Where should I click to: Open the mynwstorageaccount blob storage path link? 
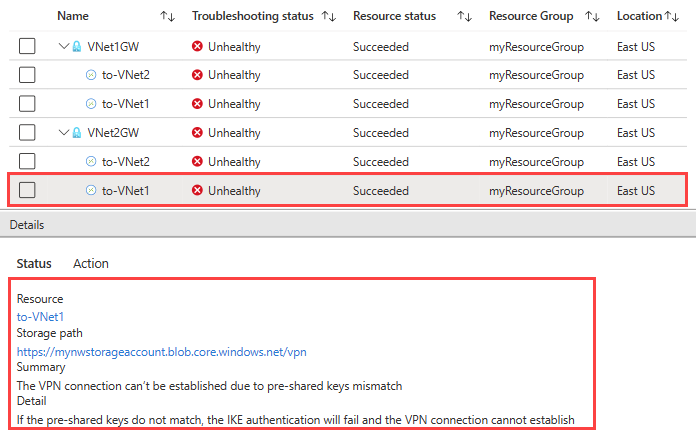coord(162,352)
